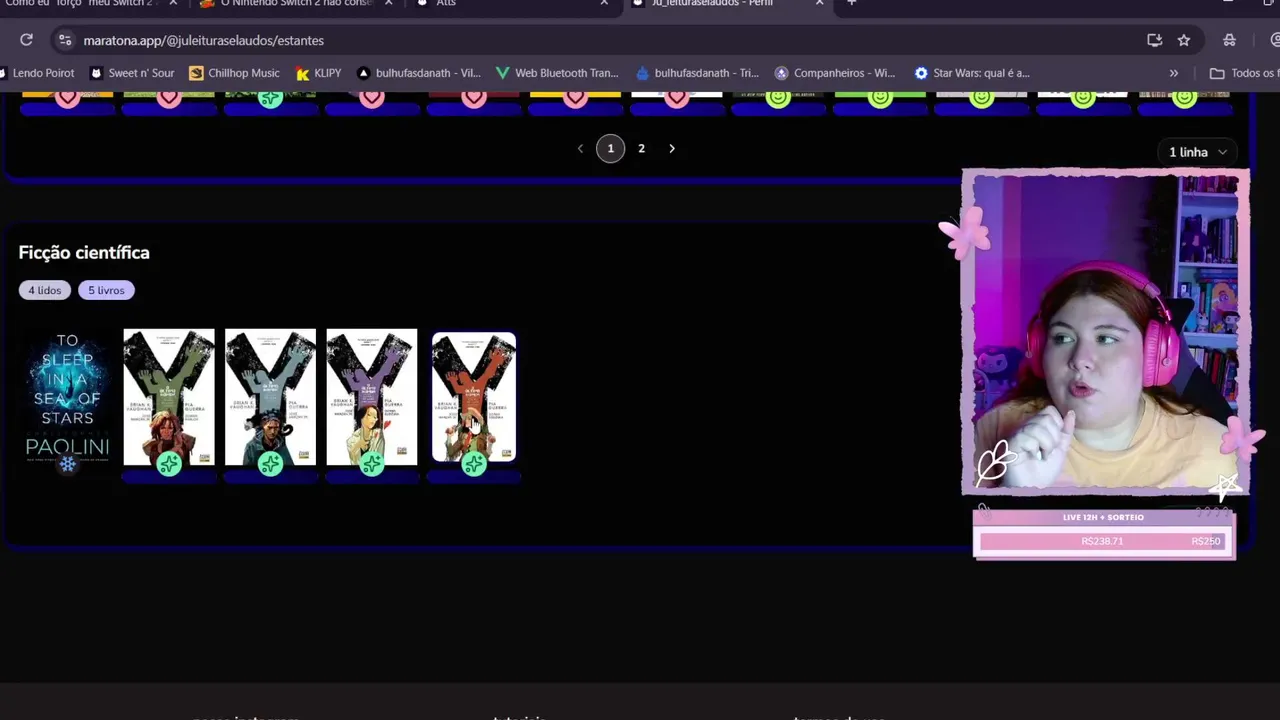Open the purple Y: O Último Homem cover

[x=372, y=397]
